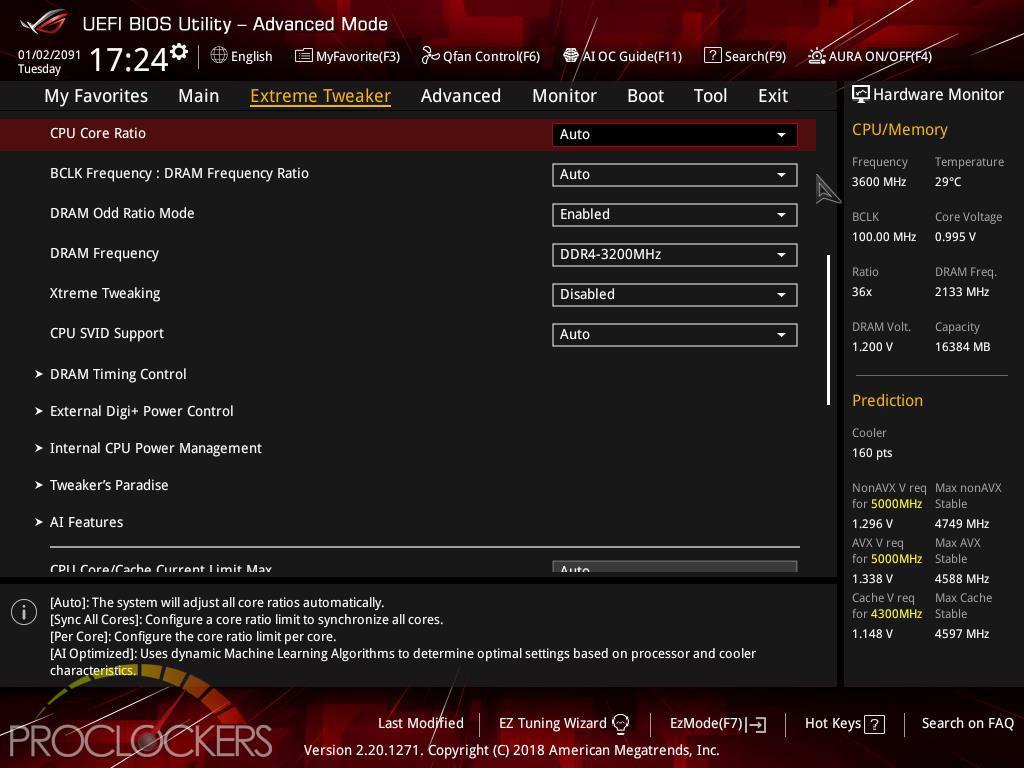Select the Extreme Tweaker tab

click(x=321, y=96)
